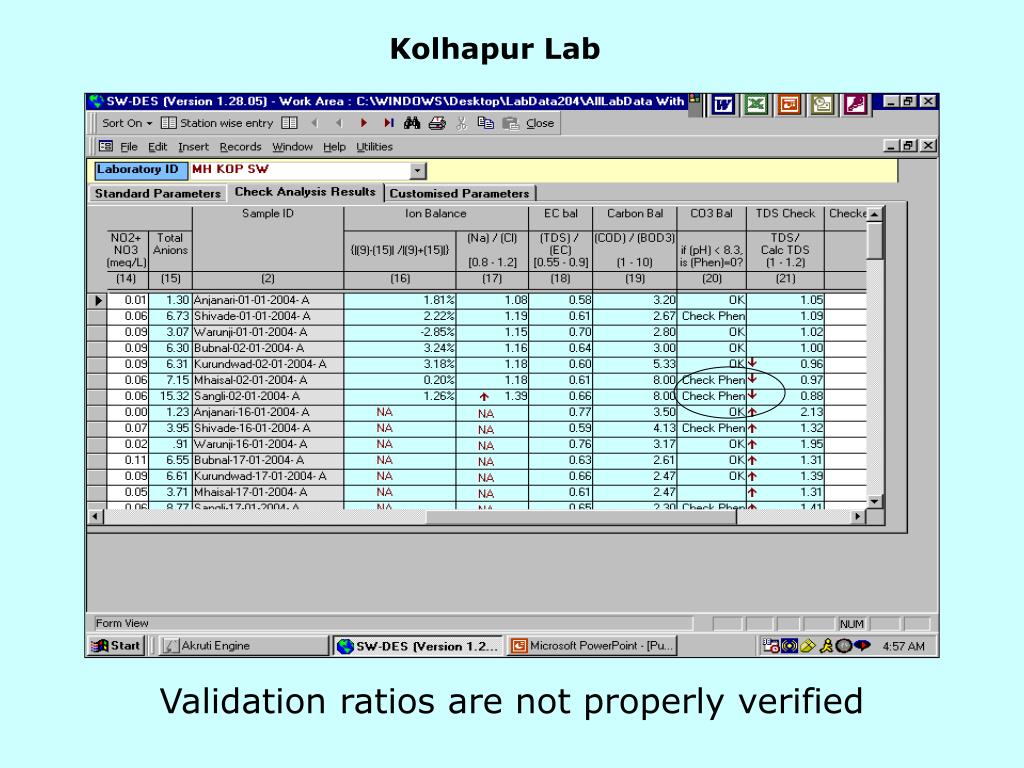Open the Sort On dropdown
This screenshot has height=768, width=1024.
pyautogui.click(x=127, y=123)
